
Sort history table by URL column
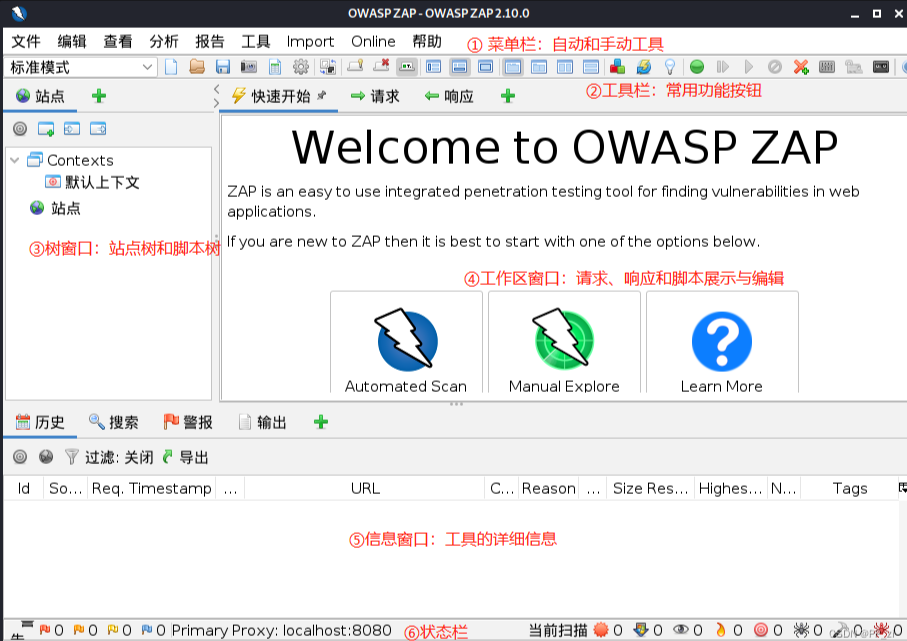pos(365,488)
